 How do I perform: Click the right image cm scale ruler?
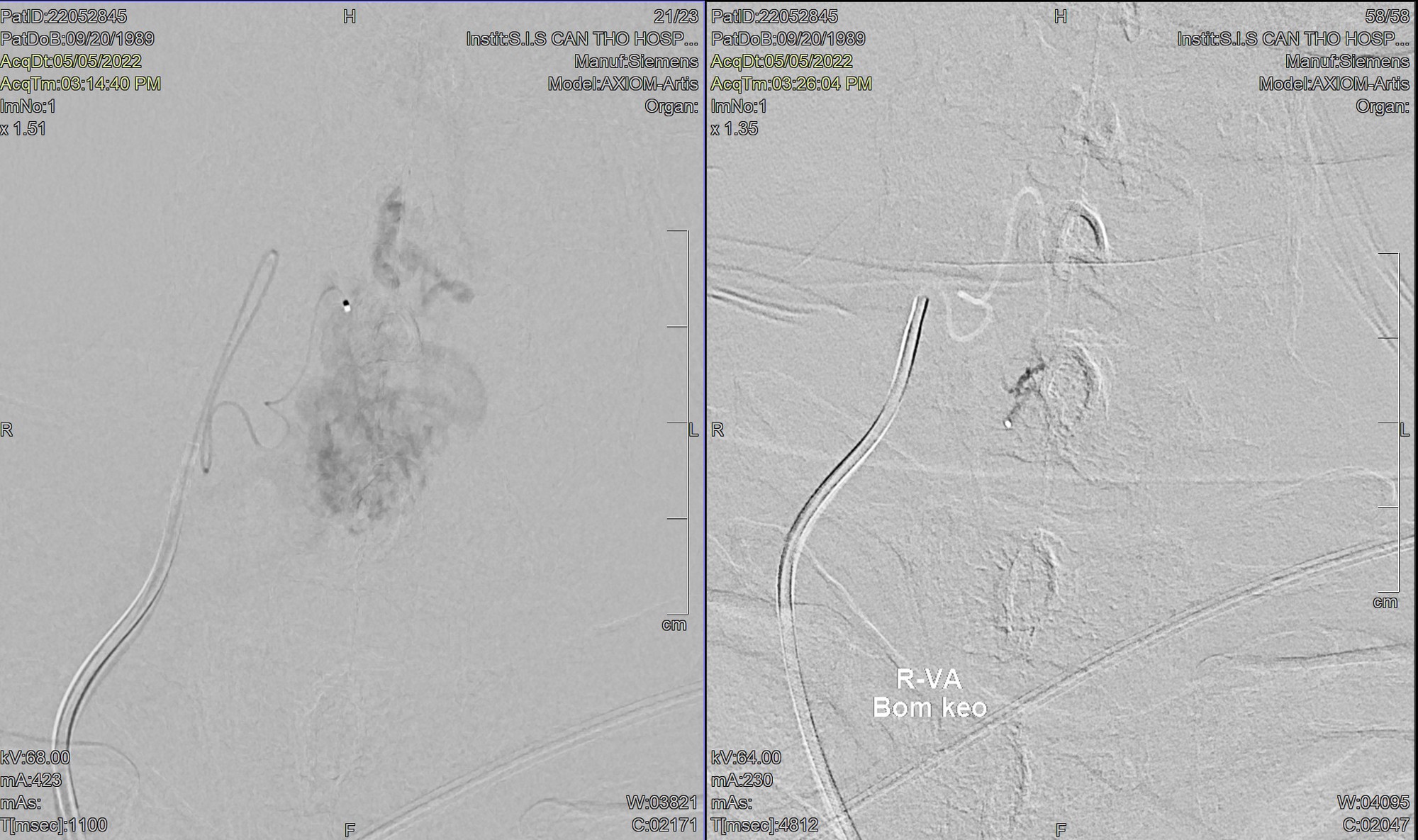click(1389, 422)
